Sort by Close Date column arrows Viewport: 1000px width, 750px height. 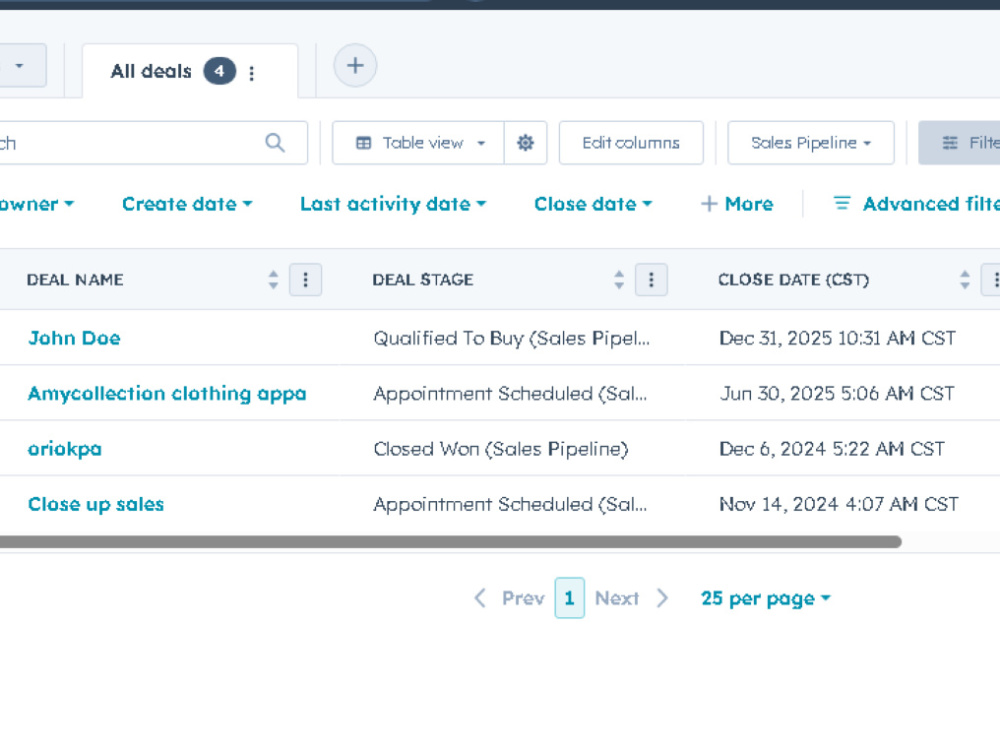pos(964,280)
